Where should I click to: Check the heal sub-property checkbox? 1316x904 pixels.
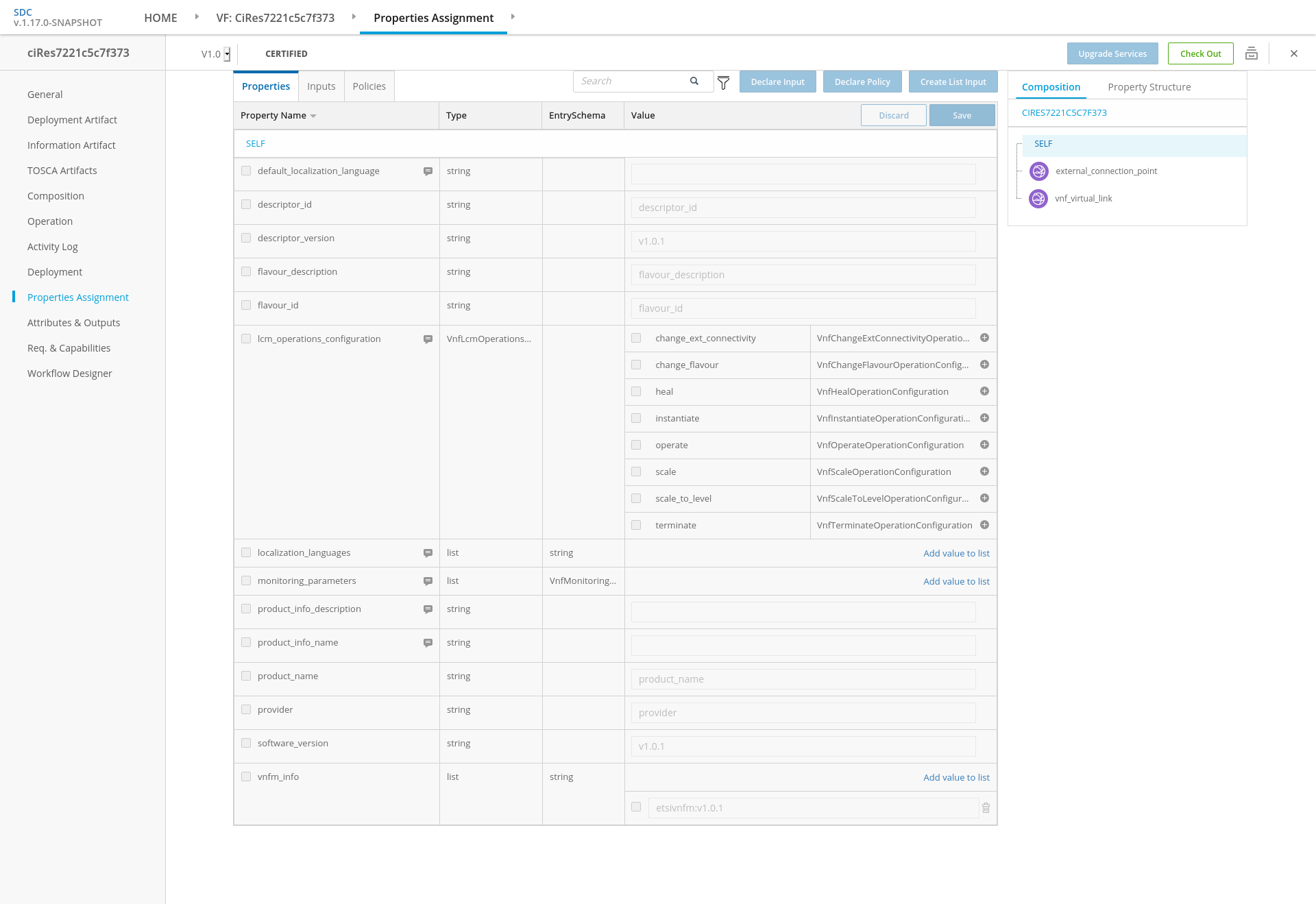636,391
